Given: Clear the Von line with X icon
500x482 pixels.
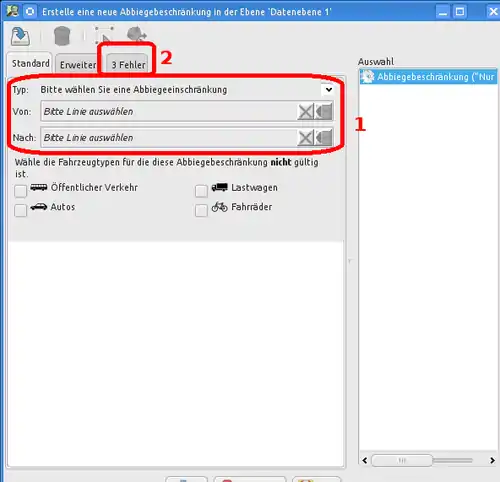Looking at the screenshot, I should pos(306,112).
